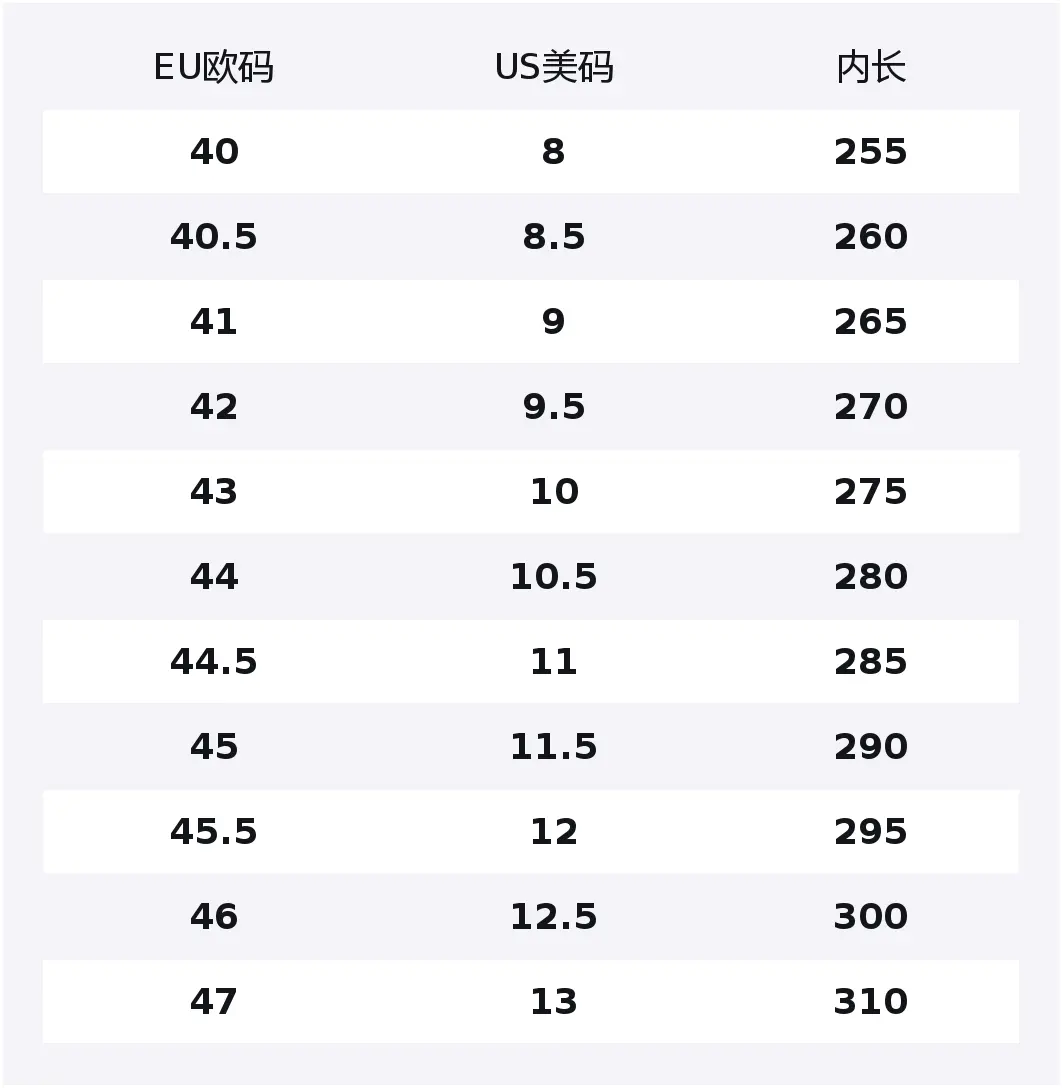This screenshot has height=1088, width=1062.
Task: Click US size 13 cell
Action: [554, 1001]
